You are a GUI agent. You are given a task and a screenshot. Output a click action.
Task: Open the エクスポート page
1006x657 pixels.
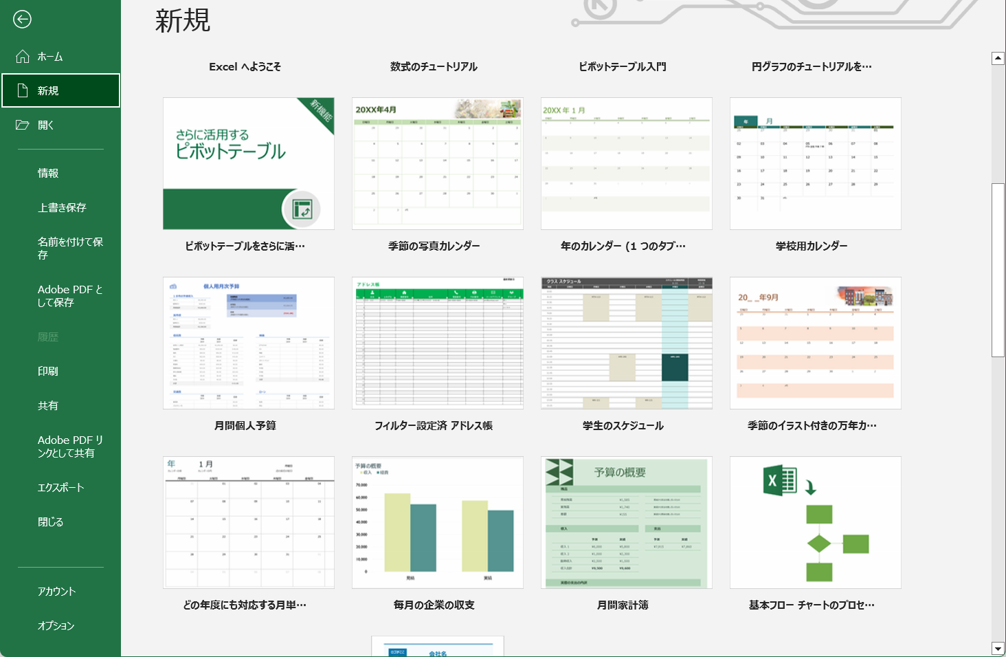(x=60, y=487)
